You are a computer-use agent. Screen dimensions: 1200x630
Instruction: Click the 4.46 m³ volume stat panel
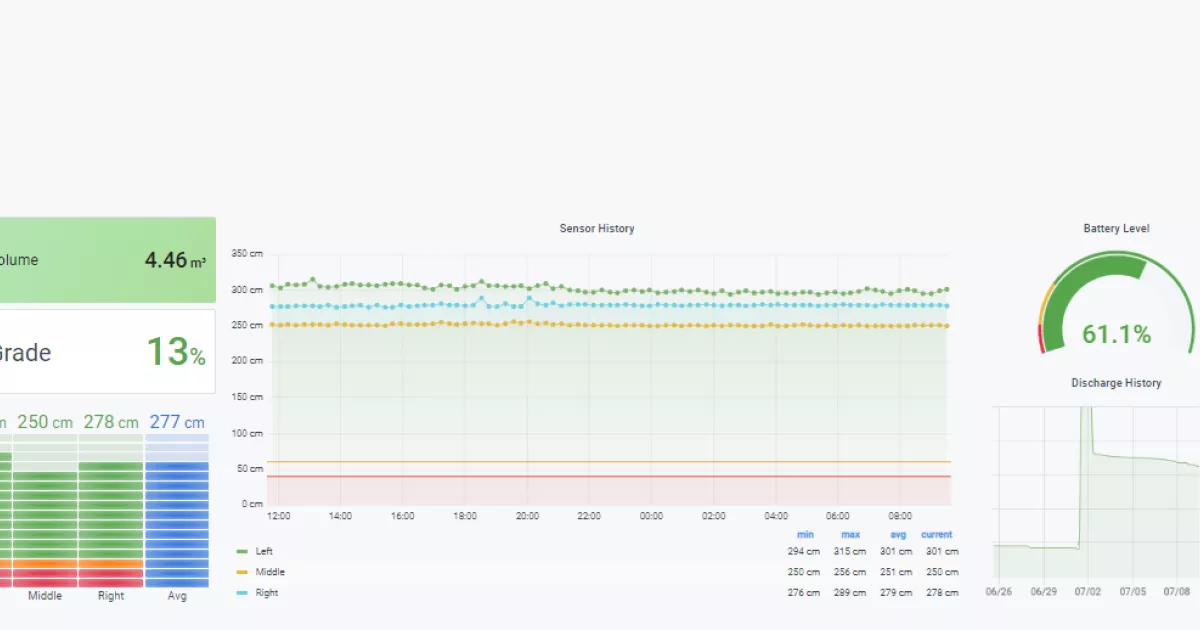click(107, 260)
